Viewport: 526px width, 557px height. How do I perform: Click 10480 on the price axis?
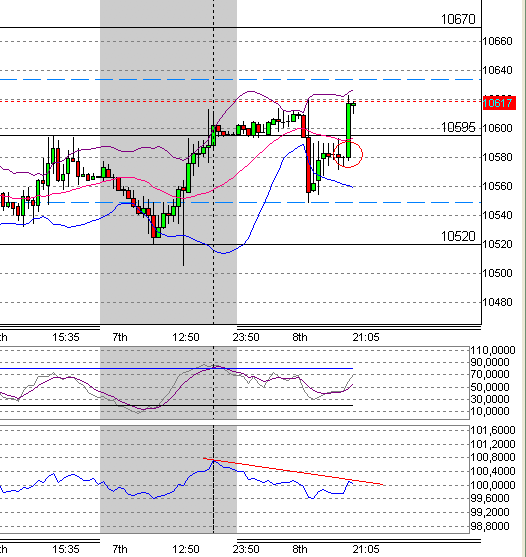point(497,302)
